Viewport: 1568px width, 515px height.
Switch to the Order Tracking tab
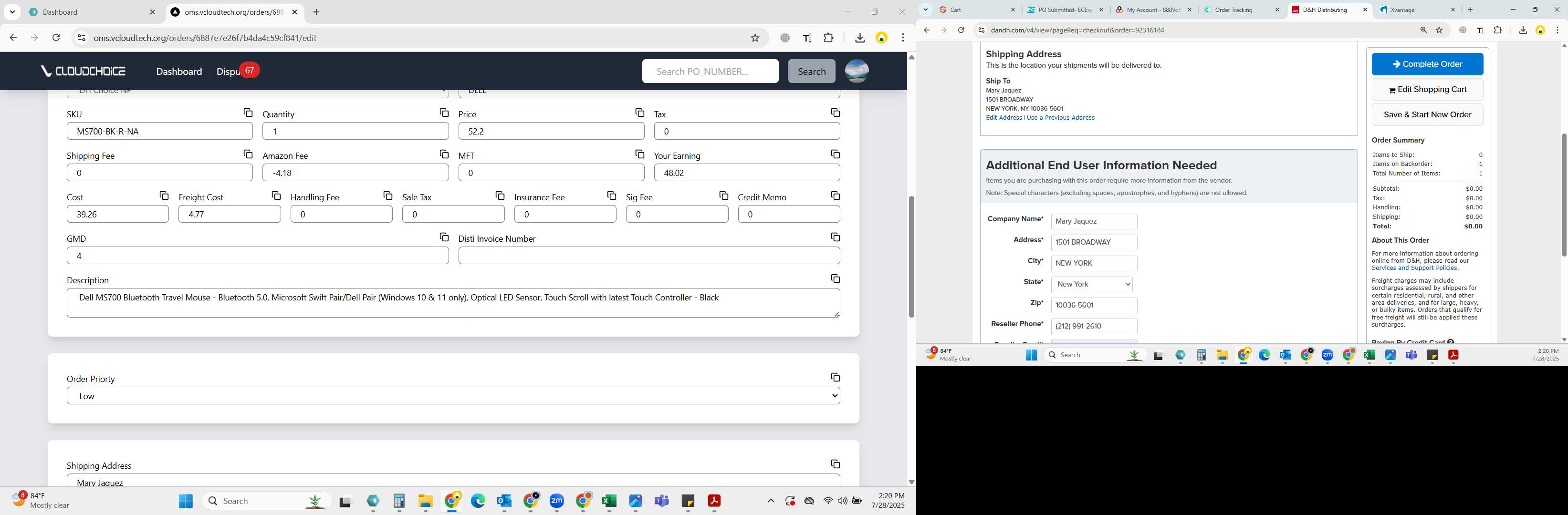1242,10
